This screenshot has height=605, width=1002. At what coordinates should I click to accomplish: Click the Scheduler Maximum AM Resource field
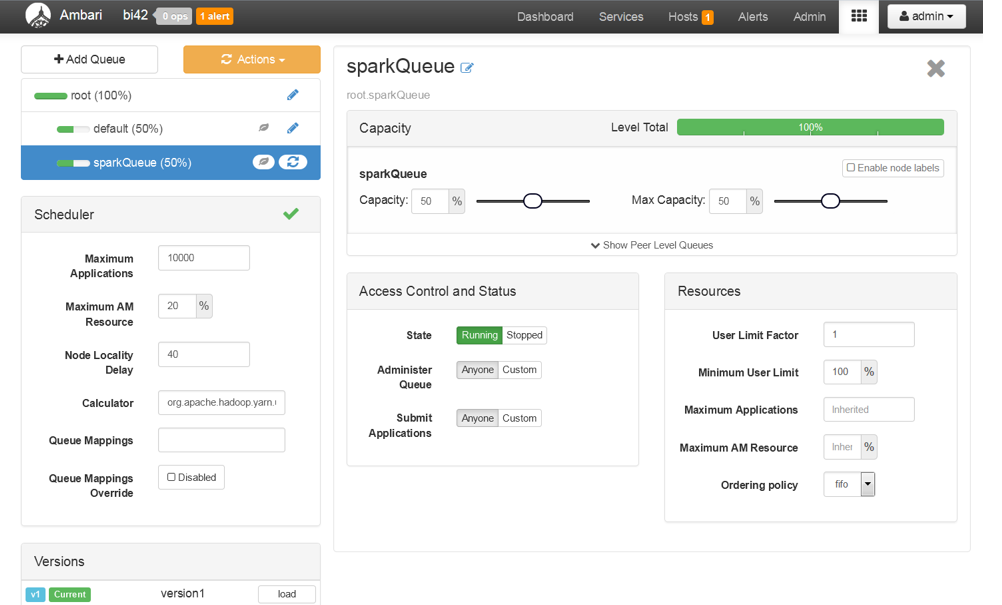click(x=177, y=306)
